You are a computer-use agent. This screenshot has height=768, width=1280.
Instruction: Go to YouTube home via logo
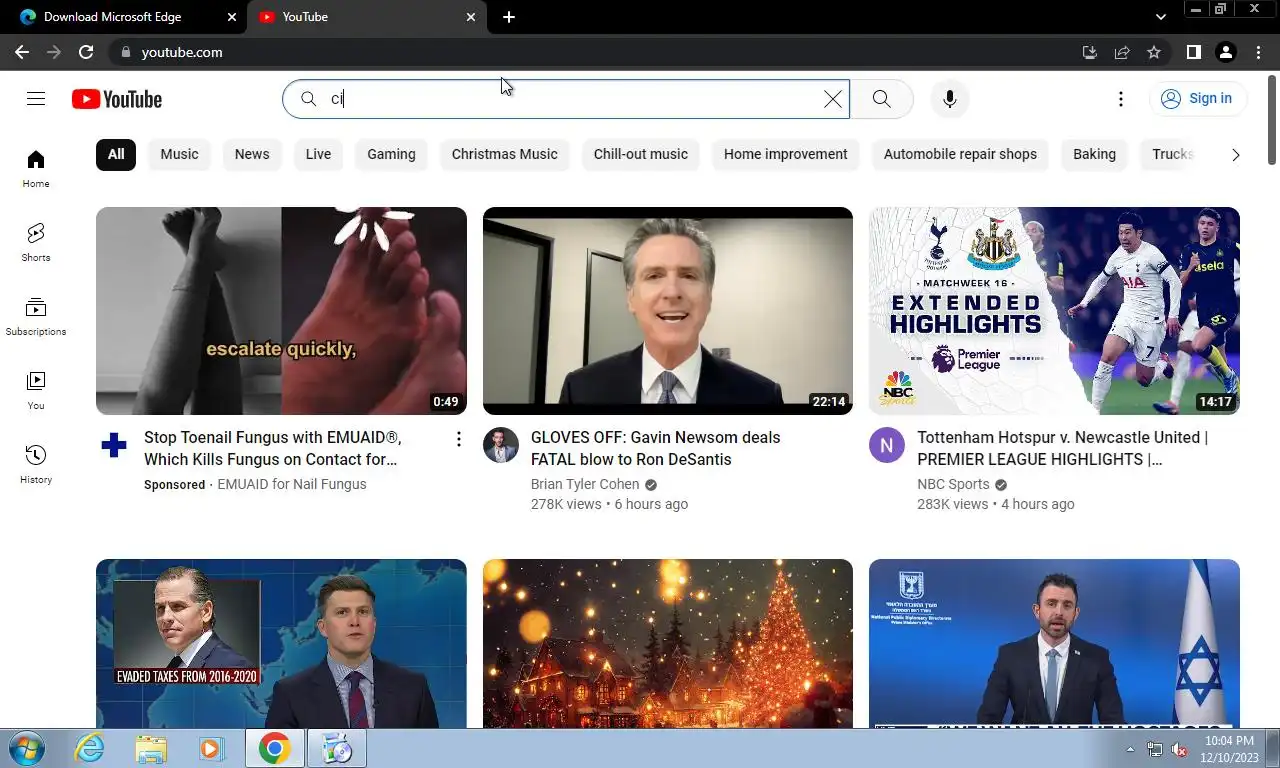click(117, 99)
